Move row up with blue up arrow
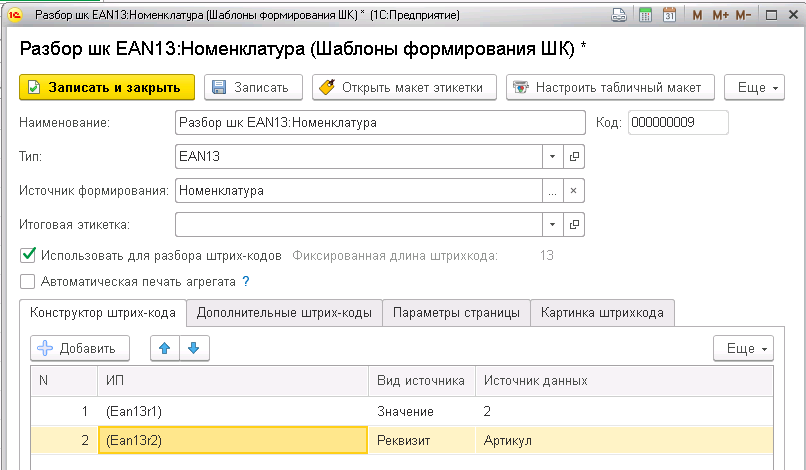 tap(164, 349)
